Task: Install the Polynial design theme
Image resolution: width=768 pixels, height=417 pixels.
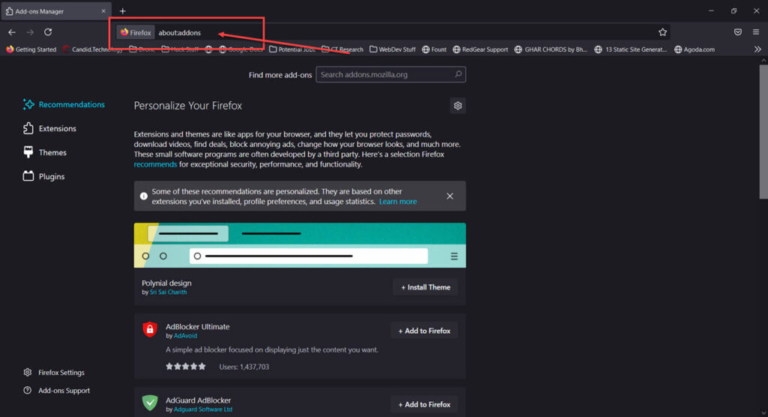Action: [x=425, y=287]
